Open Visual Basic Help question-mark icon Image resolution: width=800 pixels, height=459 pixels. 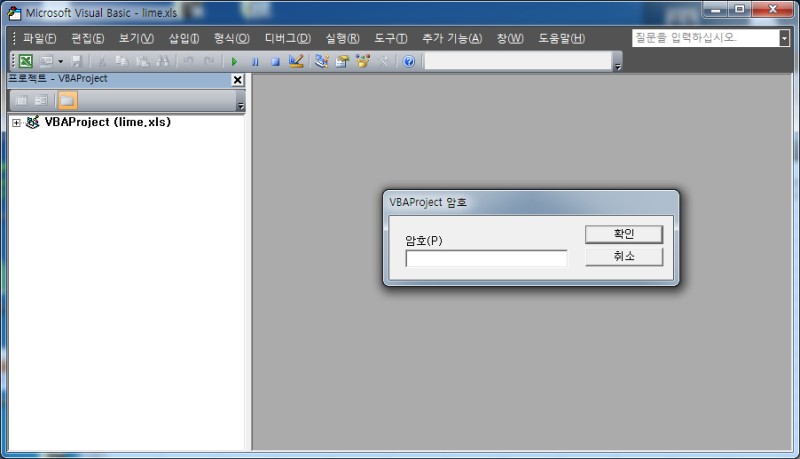click(x=409, y=61)
